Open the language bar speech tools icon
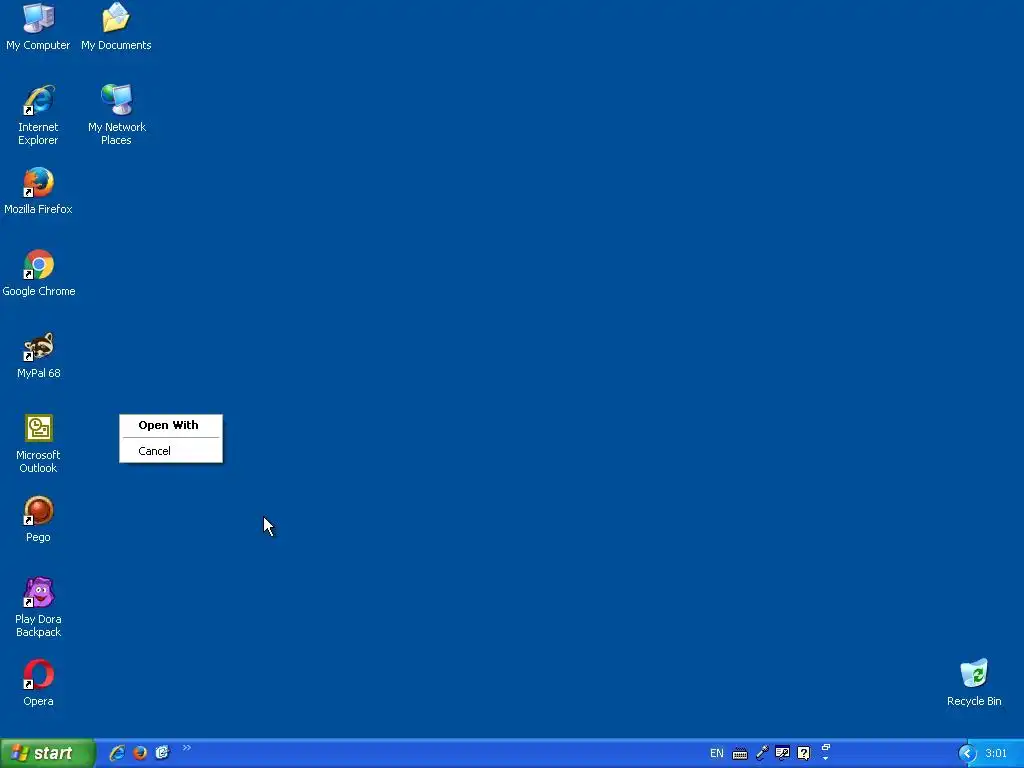1024x768 pixels. [x=782, y=753]
